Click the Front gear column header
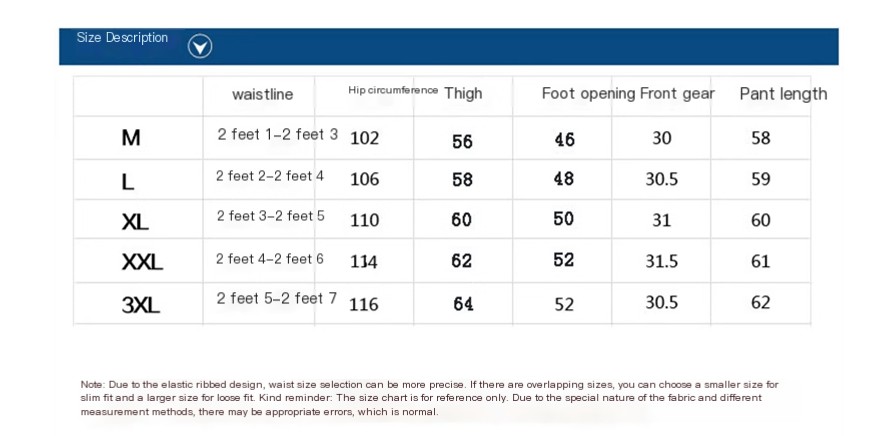The width and height of the screenshot is (875, 436). (x=677, y=93)
